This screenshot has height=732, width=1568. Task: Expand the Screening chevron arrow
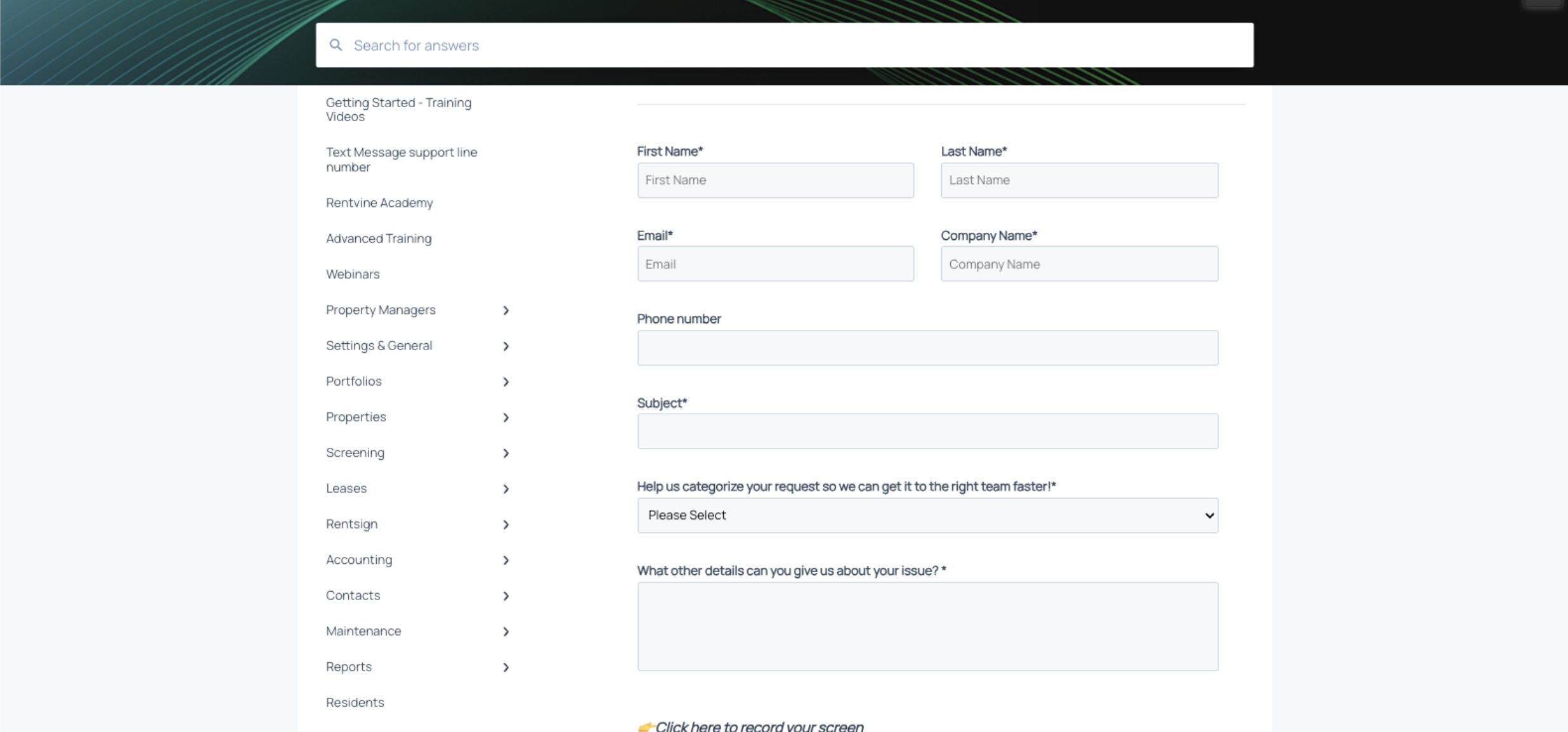pos(506,453)
